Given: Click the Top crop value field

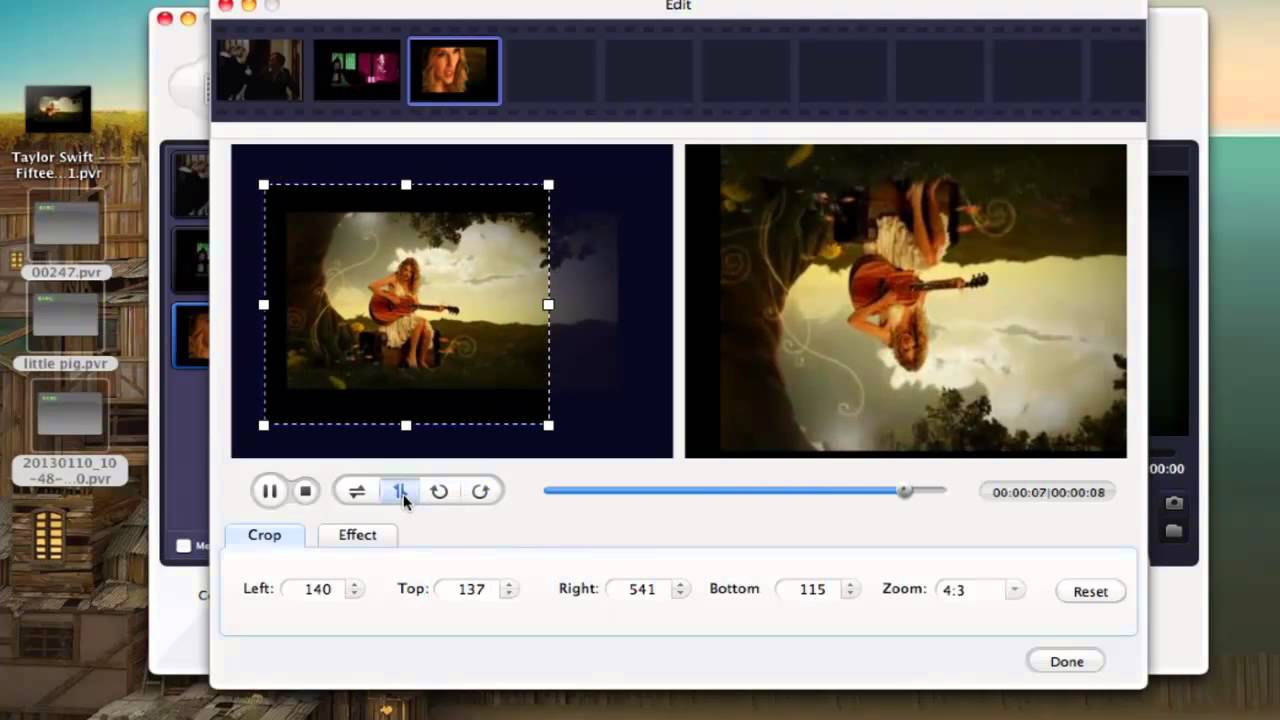Looking at the screenshot, I should [467, 589].
